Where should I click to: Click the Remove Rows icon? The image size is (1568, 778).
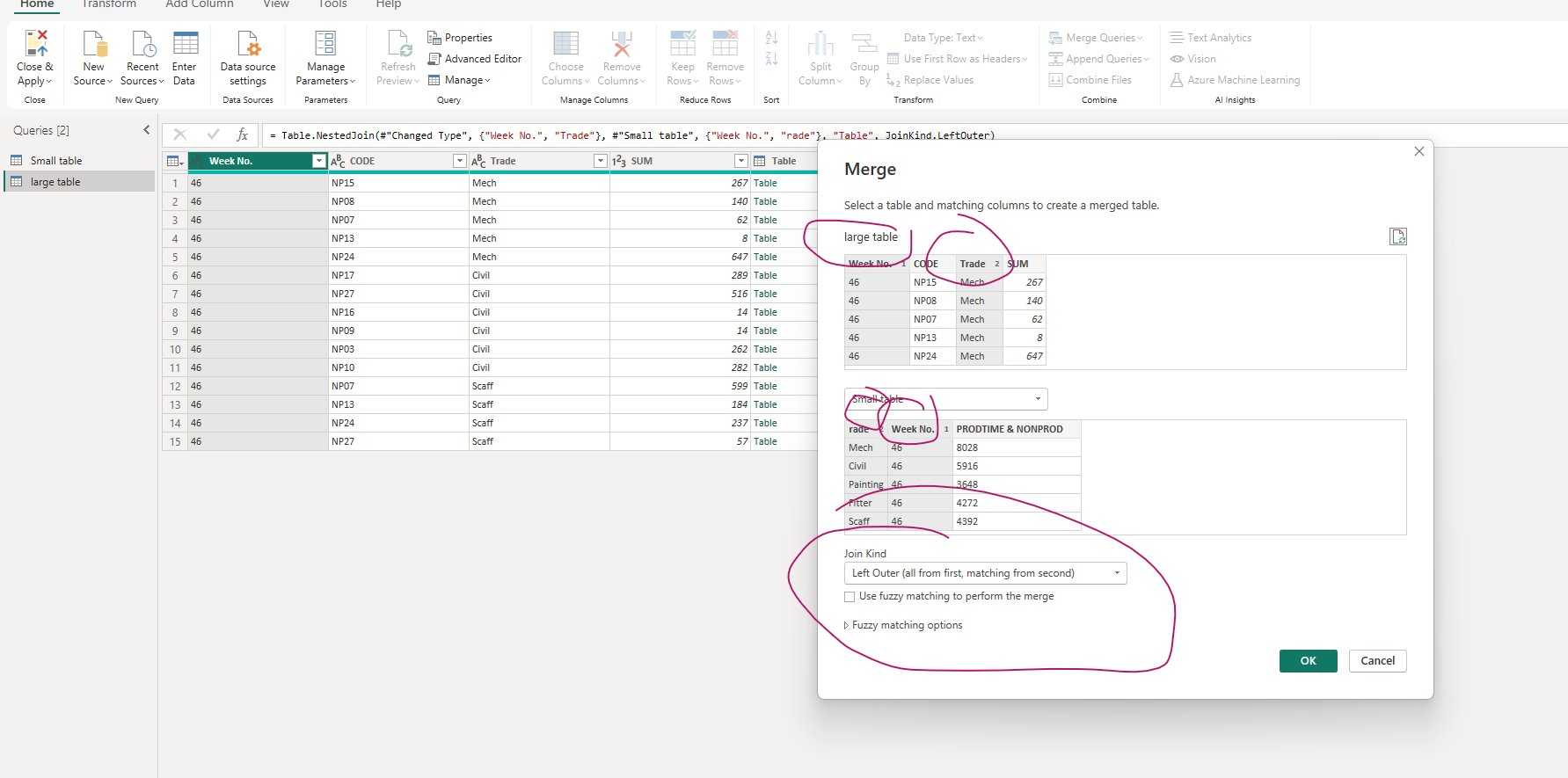[725, 43]
